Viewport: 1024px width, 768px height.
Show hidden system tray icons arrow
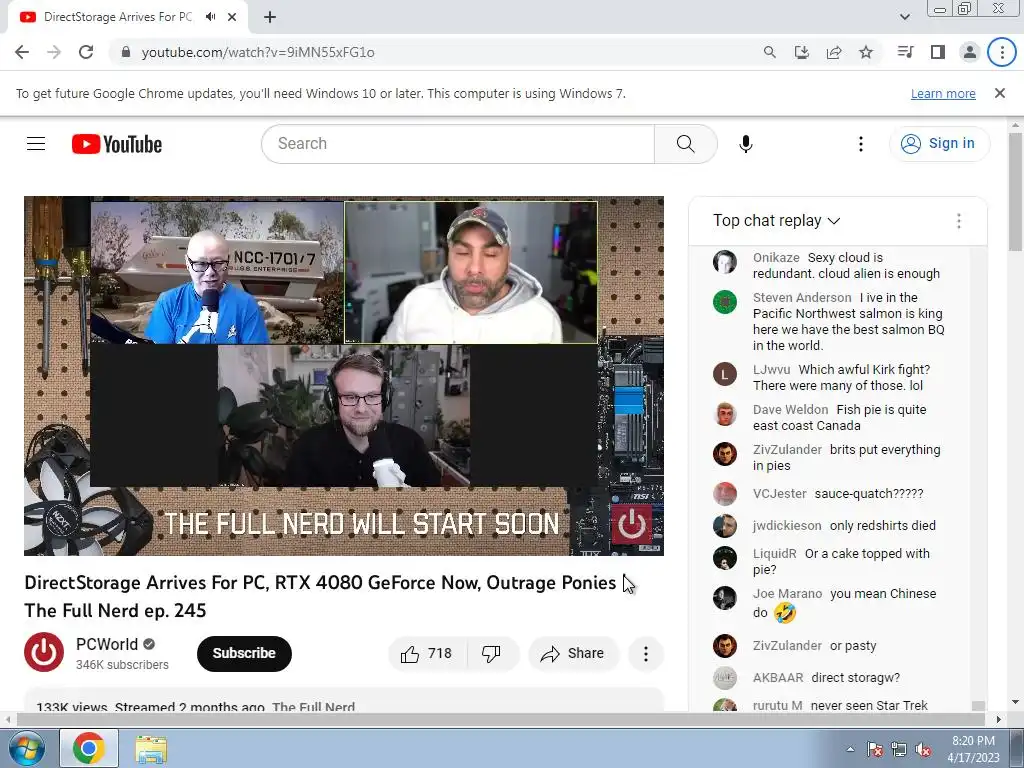(850, 749)
